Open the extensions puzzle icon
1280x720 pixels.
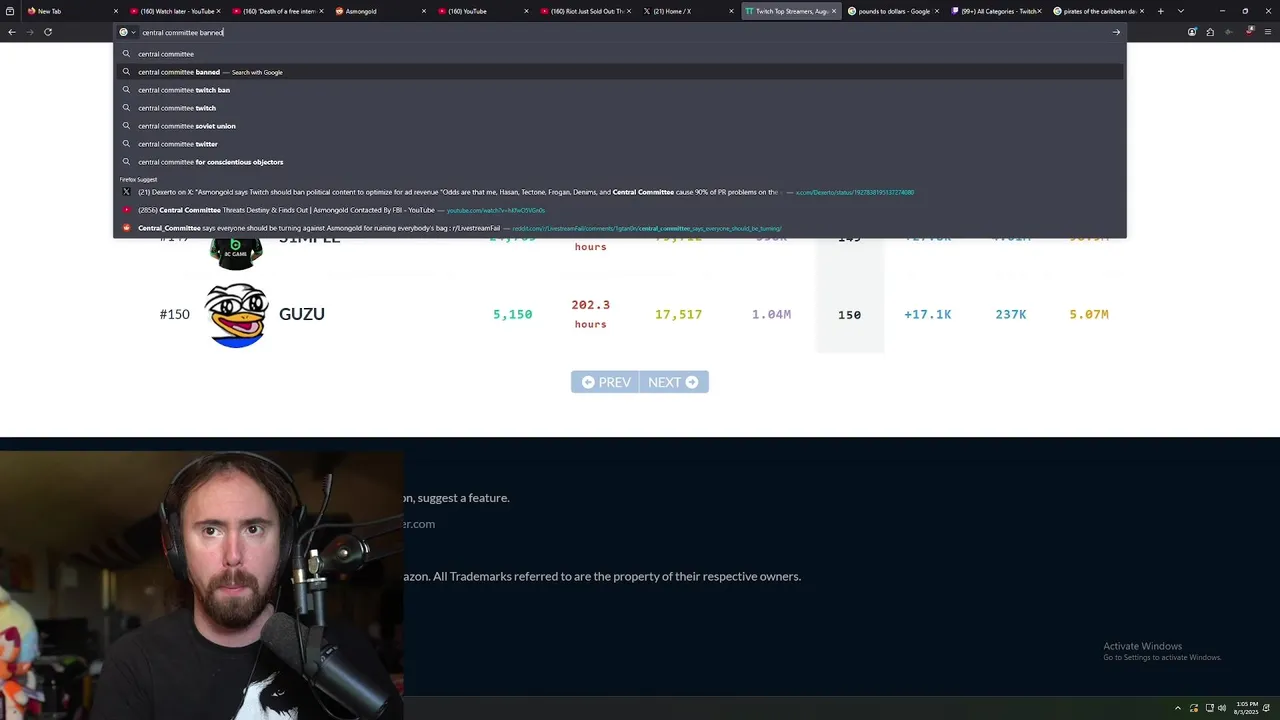1210,32
